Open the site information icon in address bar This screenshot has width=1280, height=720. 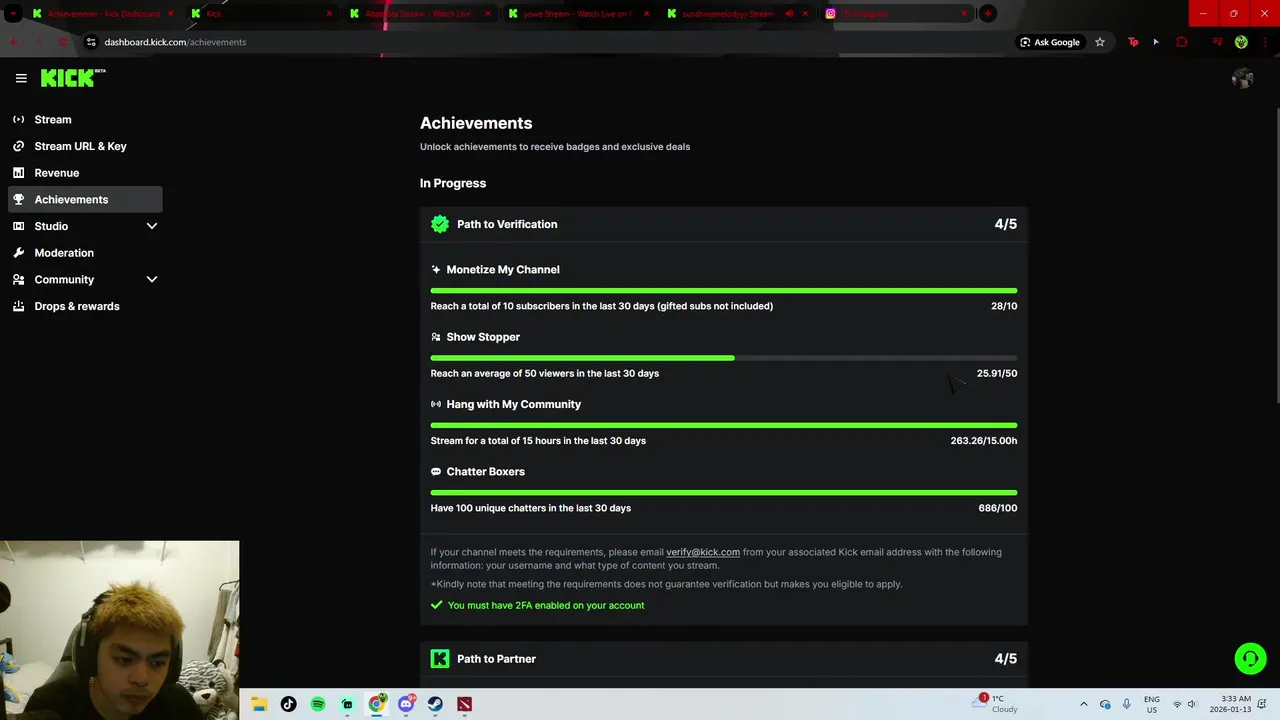point(91,42)
